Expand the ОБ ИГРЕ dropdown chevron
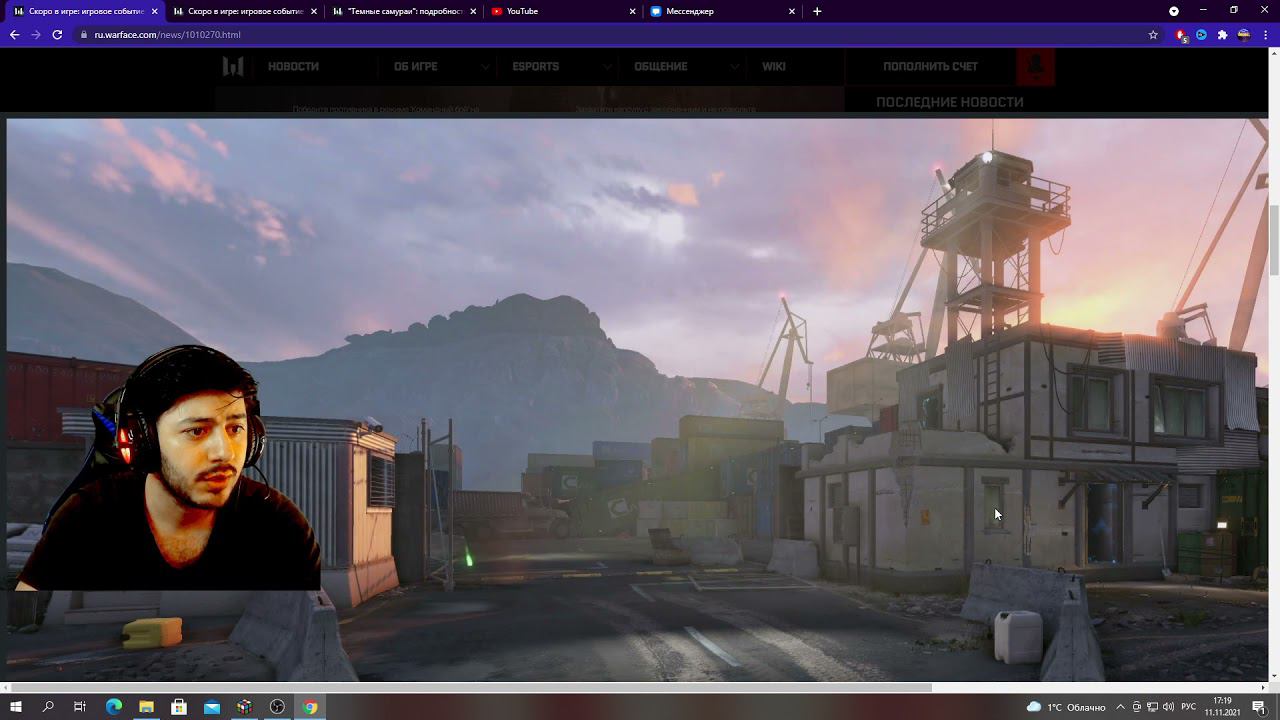1280x720 pixels. tap(485, 66)
